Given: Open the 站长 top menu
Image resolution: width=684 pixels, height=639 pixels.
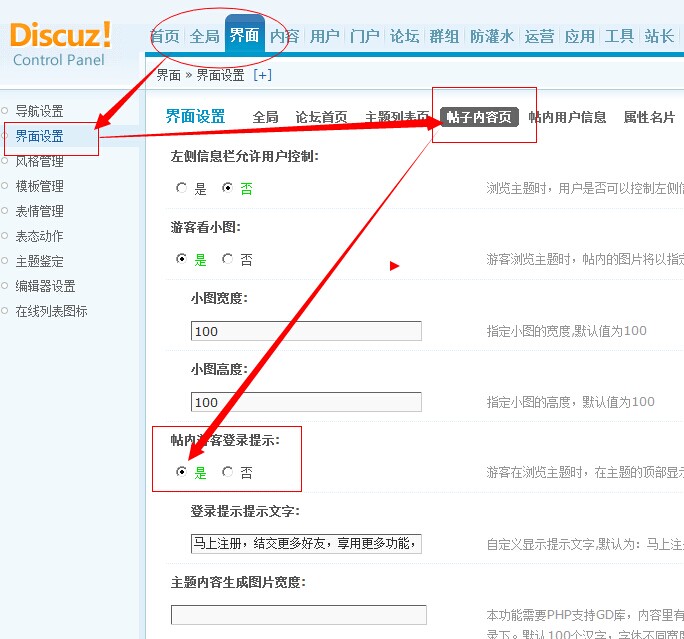Looking at the screenshot, I should coord(660,36).
